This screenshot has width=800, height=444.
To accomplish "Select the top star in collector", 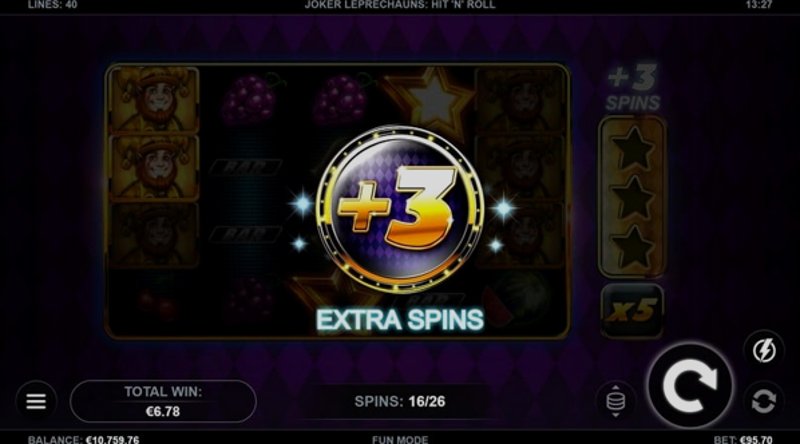I will point(633,147).
